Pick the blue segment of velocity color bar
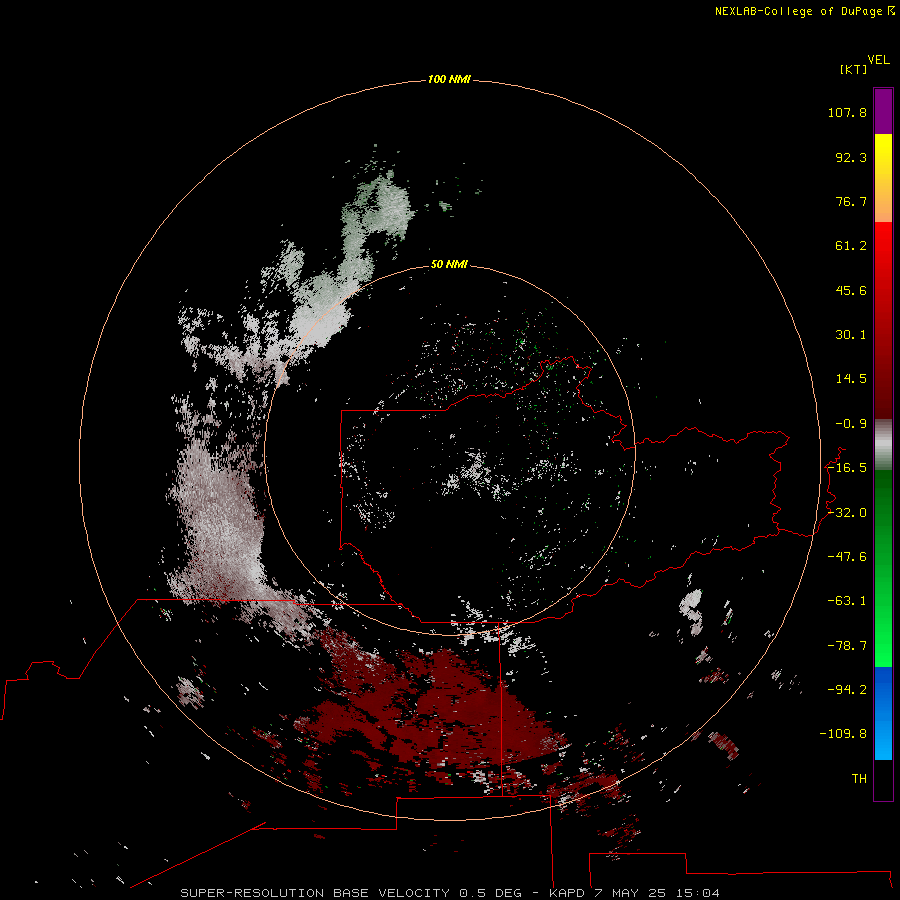900x900 pixels. pos(883,713)
